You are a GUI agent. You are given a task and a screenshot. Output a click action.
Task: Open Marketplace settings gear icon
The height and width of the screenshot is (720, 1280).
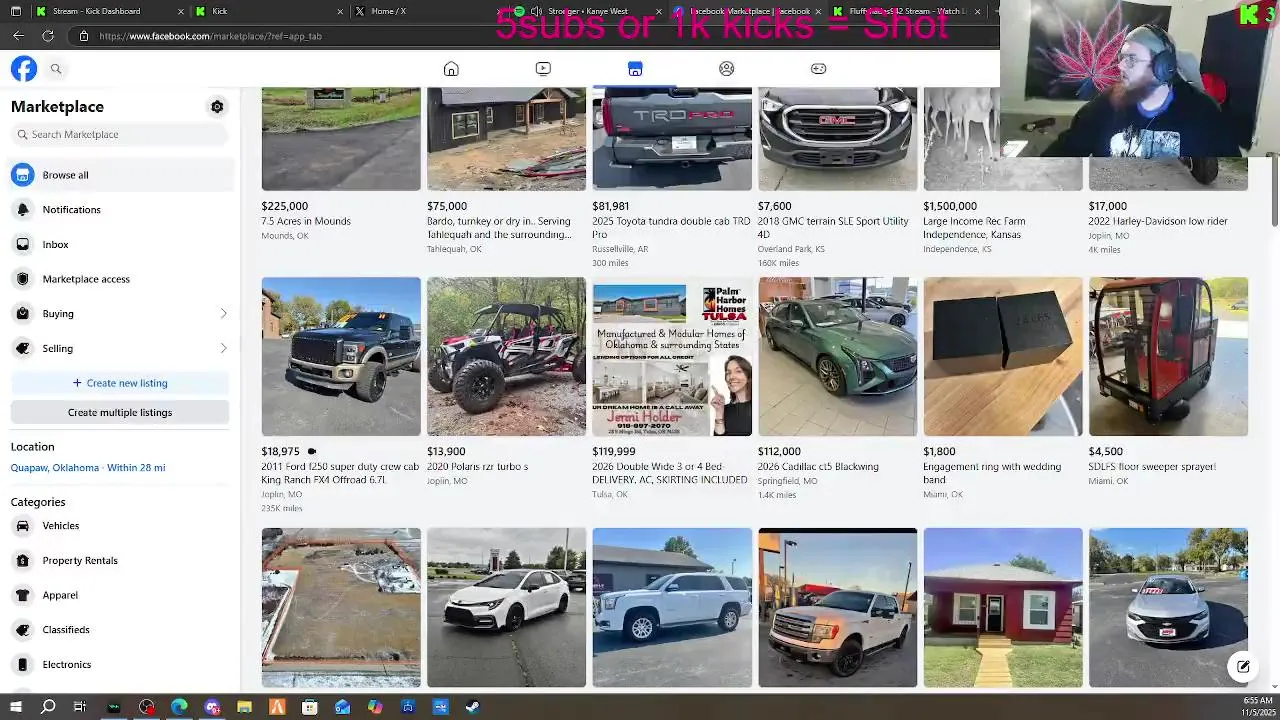pyautogui.click(x=217, y=107)
